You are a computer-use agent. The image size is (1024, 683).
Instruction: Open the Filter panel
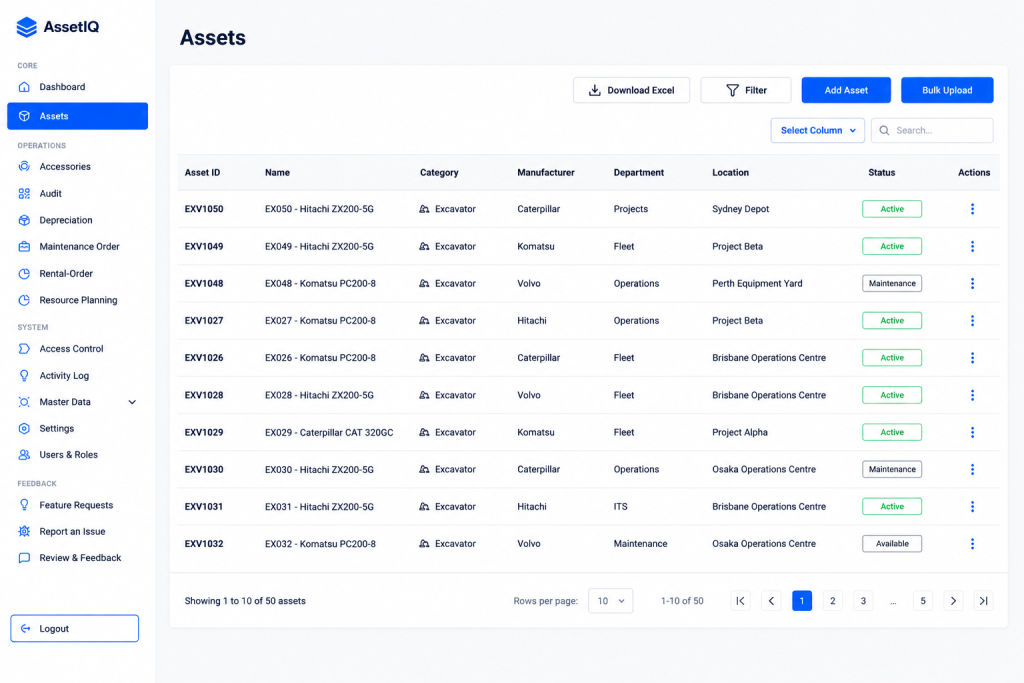[745, 90]
